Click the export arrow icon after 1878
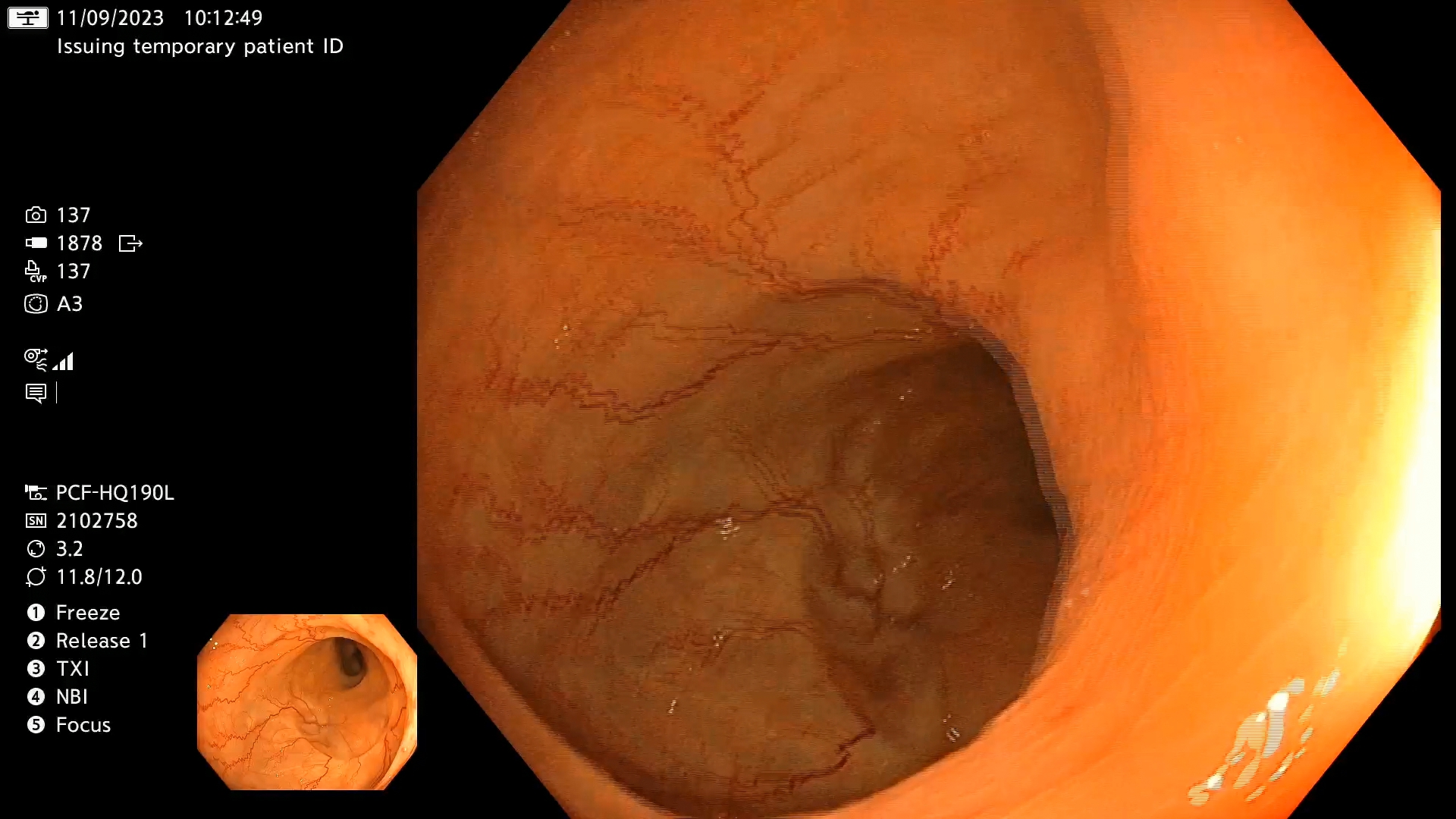The image size is (1456, 819). click(130, 243)
